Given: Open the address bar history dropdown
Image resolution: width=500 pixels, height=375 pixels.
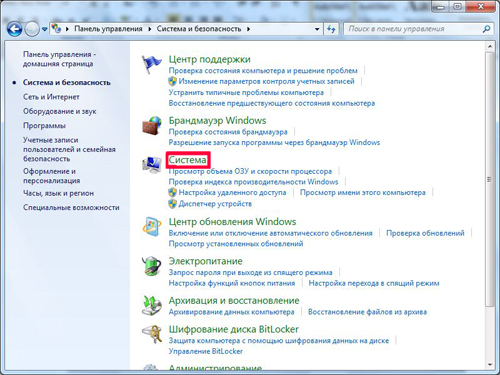Looking at the screenshot, I should [x=317, y=29].
